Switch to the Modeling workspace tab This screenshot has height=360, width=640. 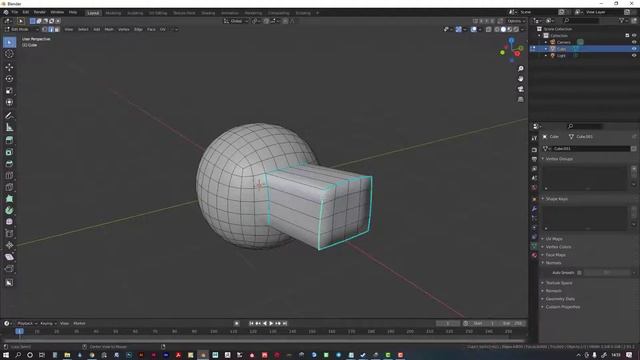[x=113, y=13]
